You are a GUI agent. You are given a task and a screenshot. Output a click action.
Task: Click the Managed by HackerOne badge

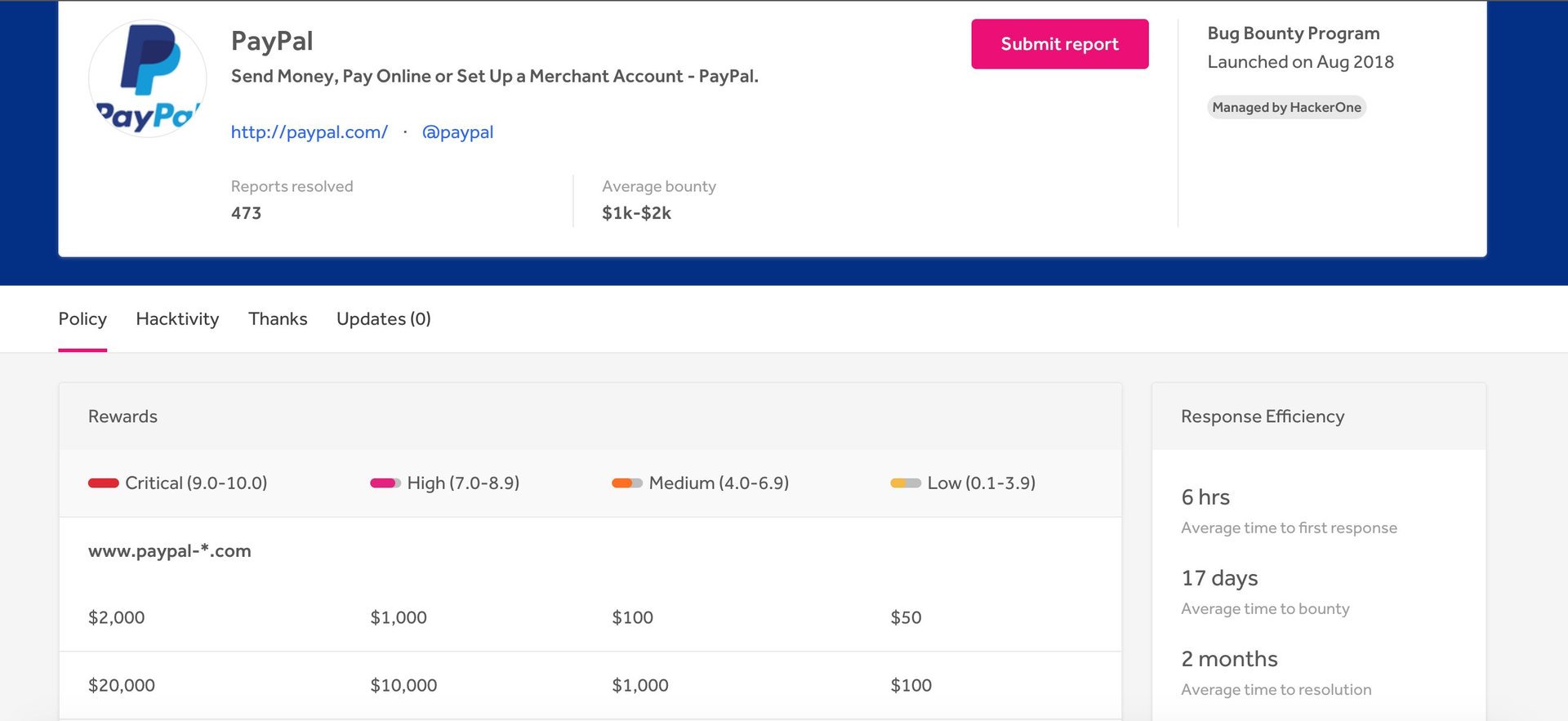click(x=1286, y=107)
